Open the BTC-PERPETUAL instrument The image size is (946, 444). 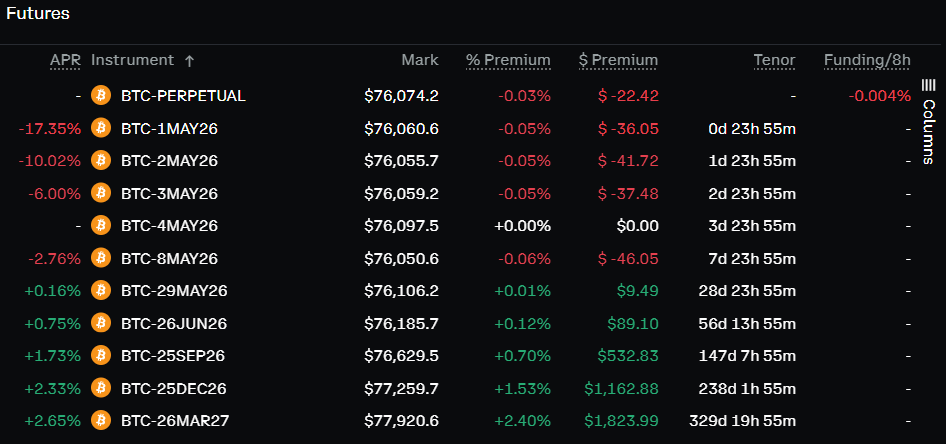point(183,96)
